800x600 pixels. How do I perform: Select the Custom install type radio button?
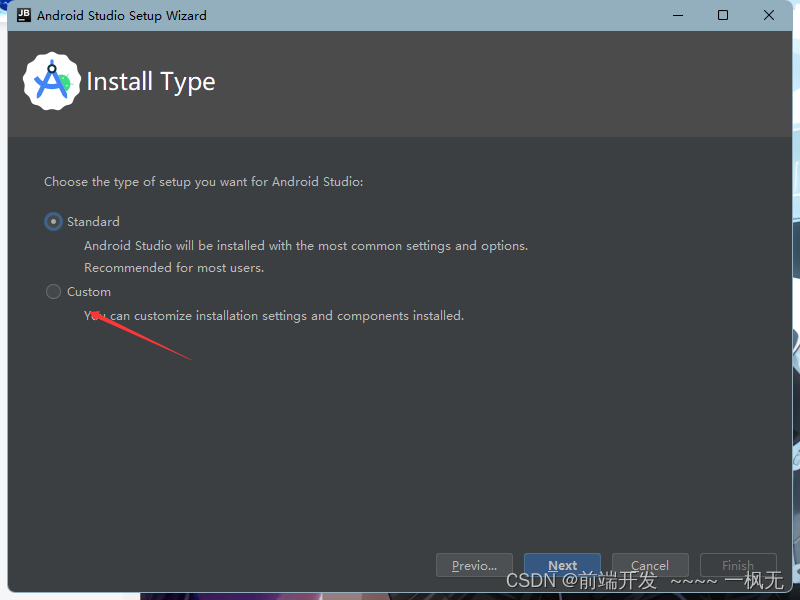(x=53, y=291)
